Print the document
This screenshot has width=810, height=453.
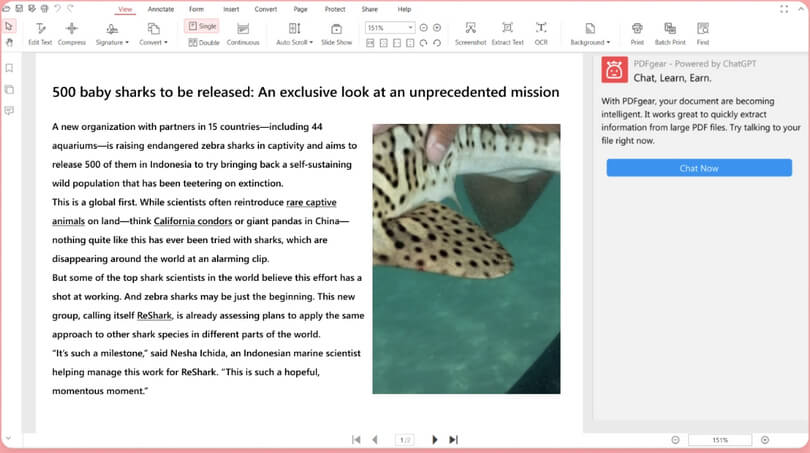click(637, 34)
